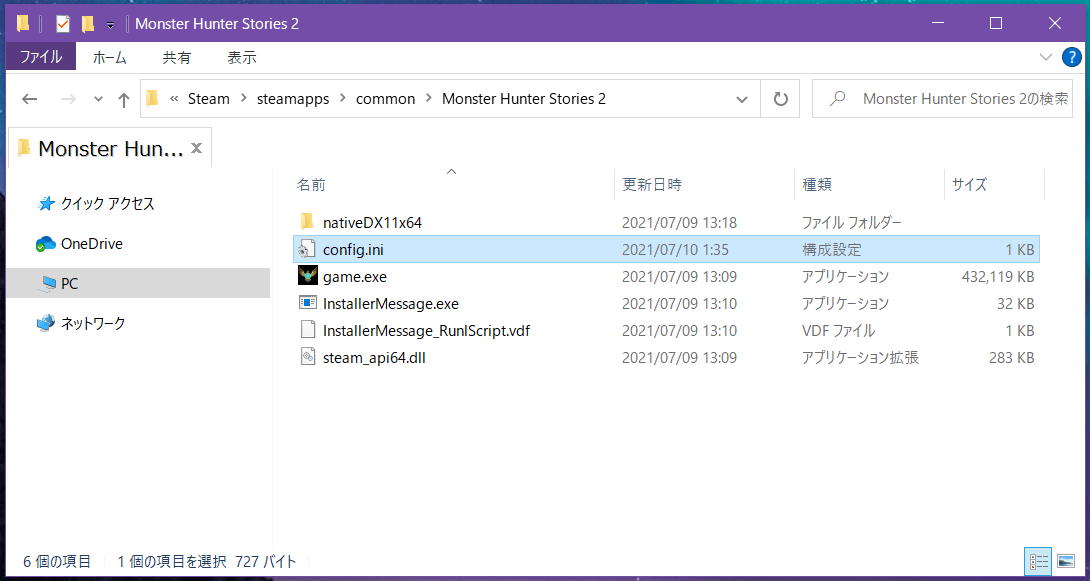The height and width of the screenshot is (581, 1090).
Task: Select the game.exe file name
Action: pyautogui.click(x=355, y=277)
